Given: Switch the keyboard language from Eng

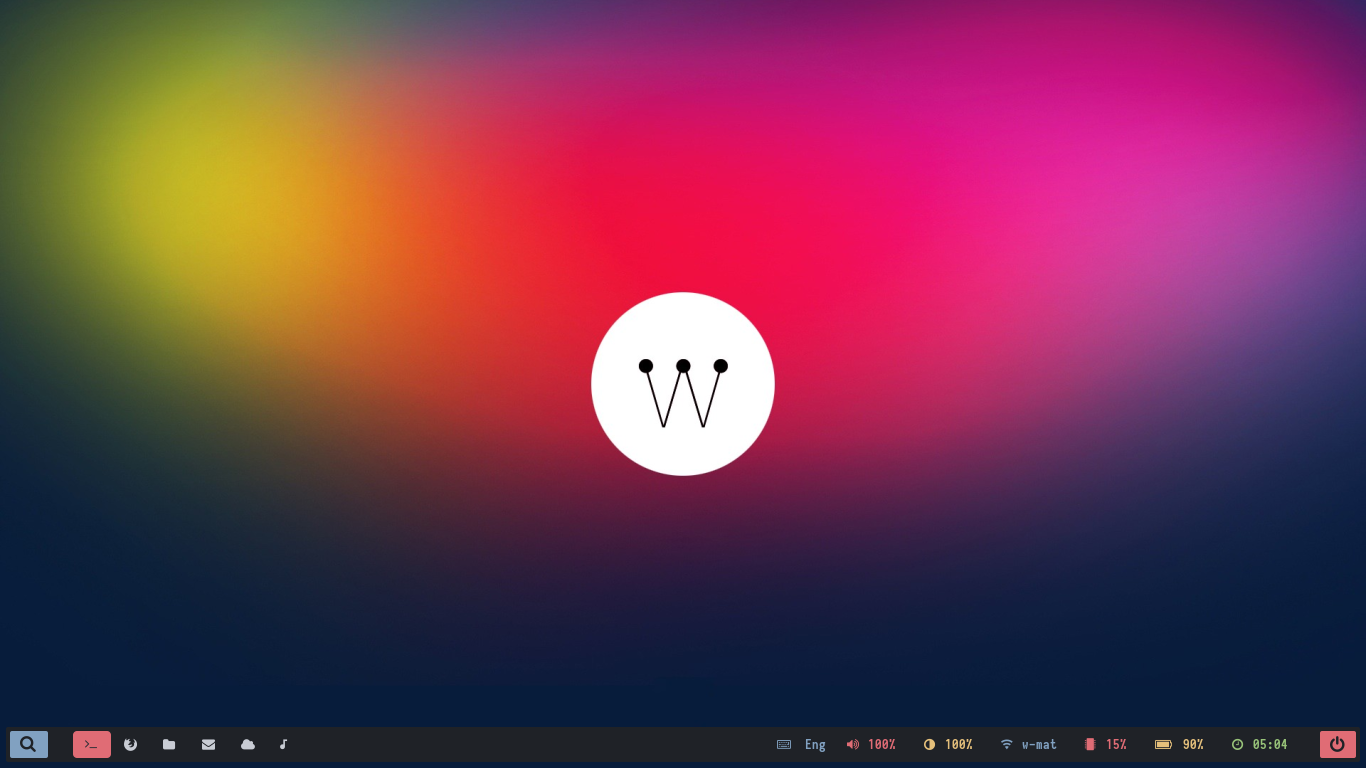Looking at the screenshot, I should click(815, 744).
